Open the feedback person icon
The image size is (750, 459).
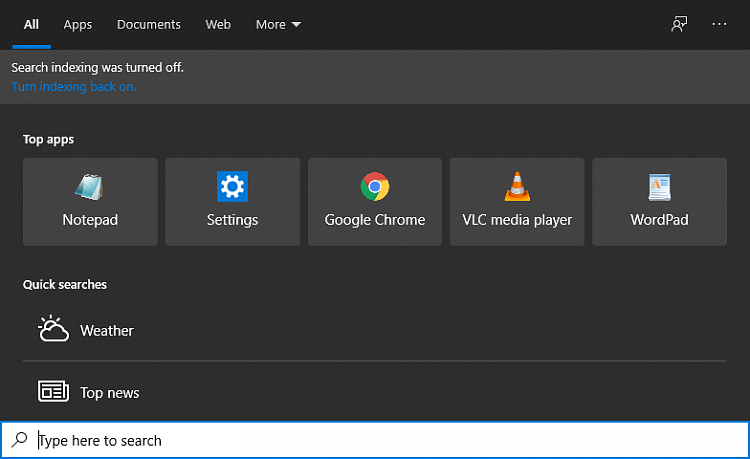[679, 24]
